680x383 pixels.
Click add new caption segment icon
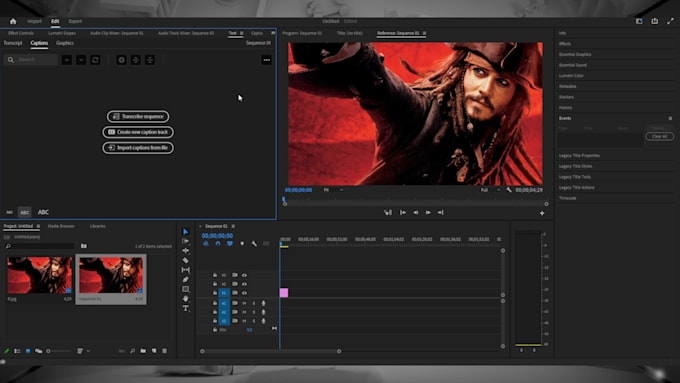click(x=121, y=60)
